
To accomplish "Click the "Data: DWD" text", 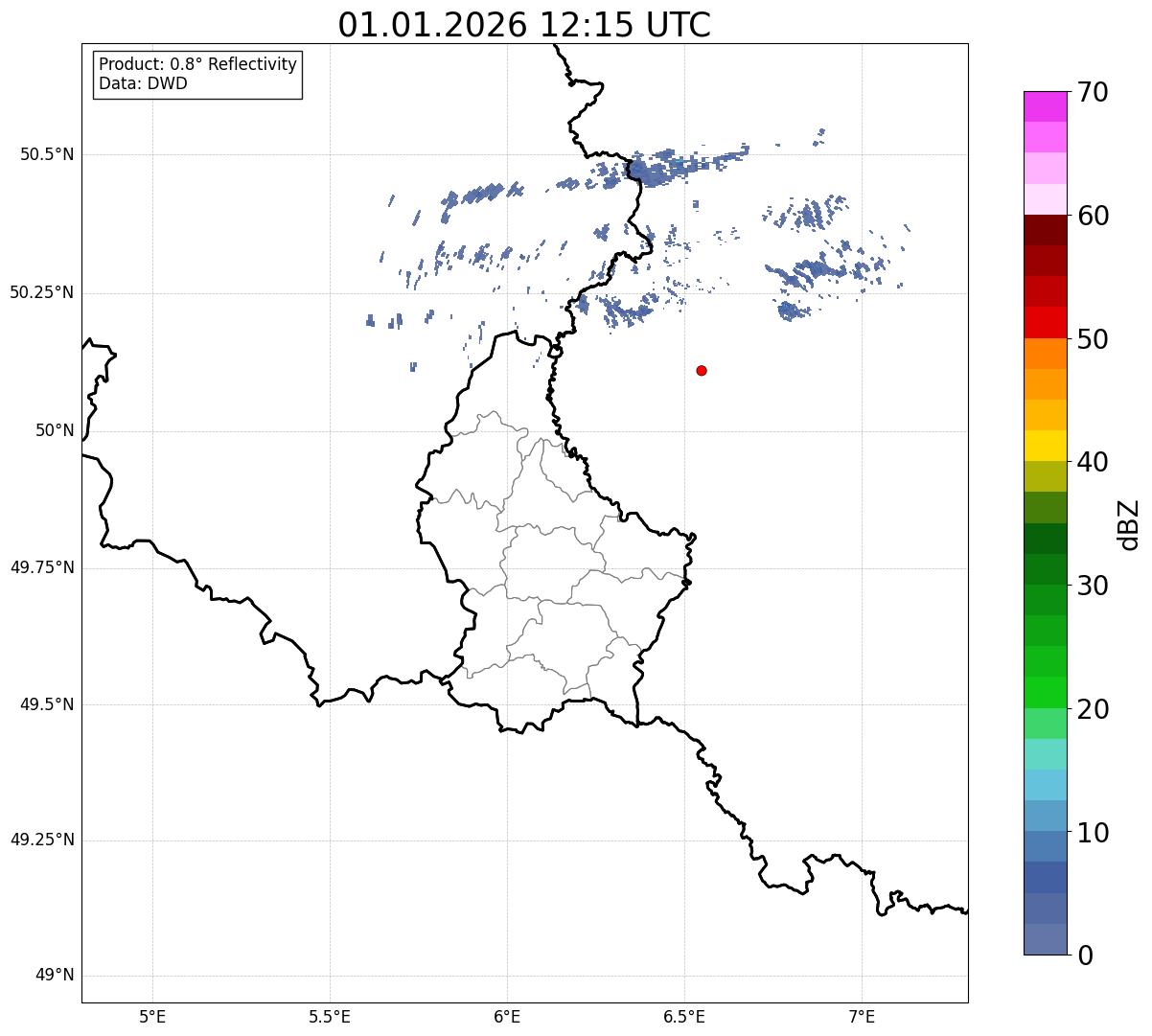I will pos(143,83).
